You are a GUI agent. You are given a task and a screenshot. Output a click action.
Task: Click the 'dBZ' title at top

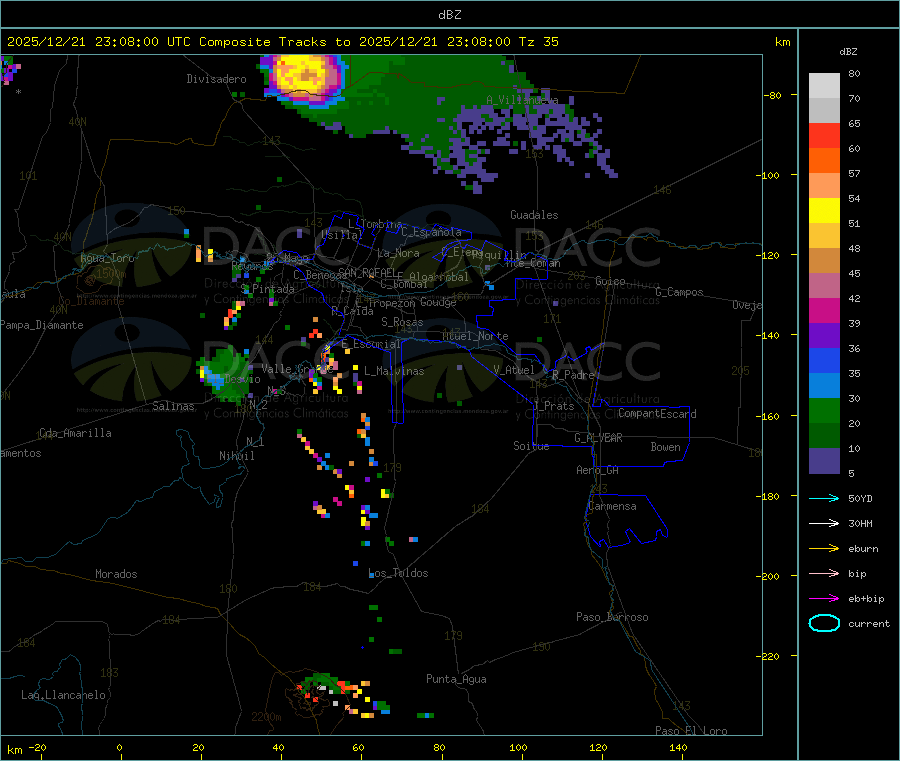tap(449, 15)
